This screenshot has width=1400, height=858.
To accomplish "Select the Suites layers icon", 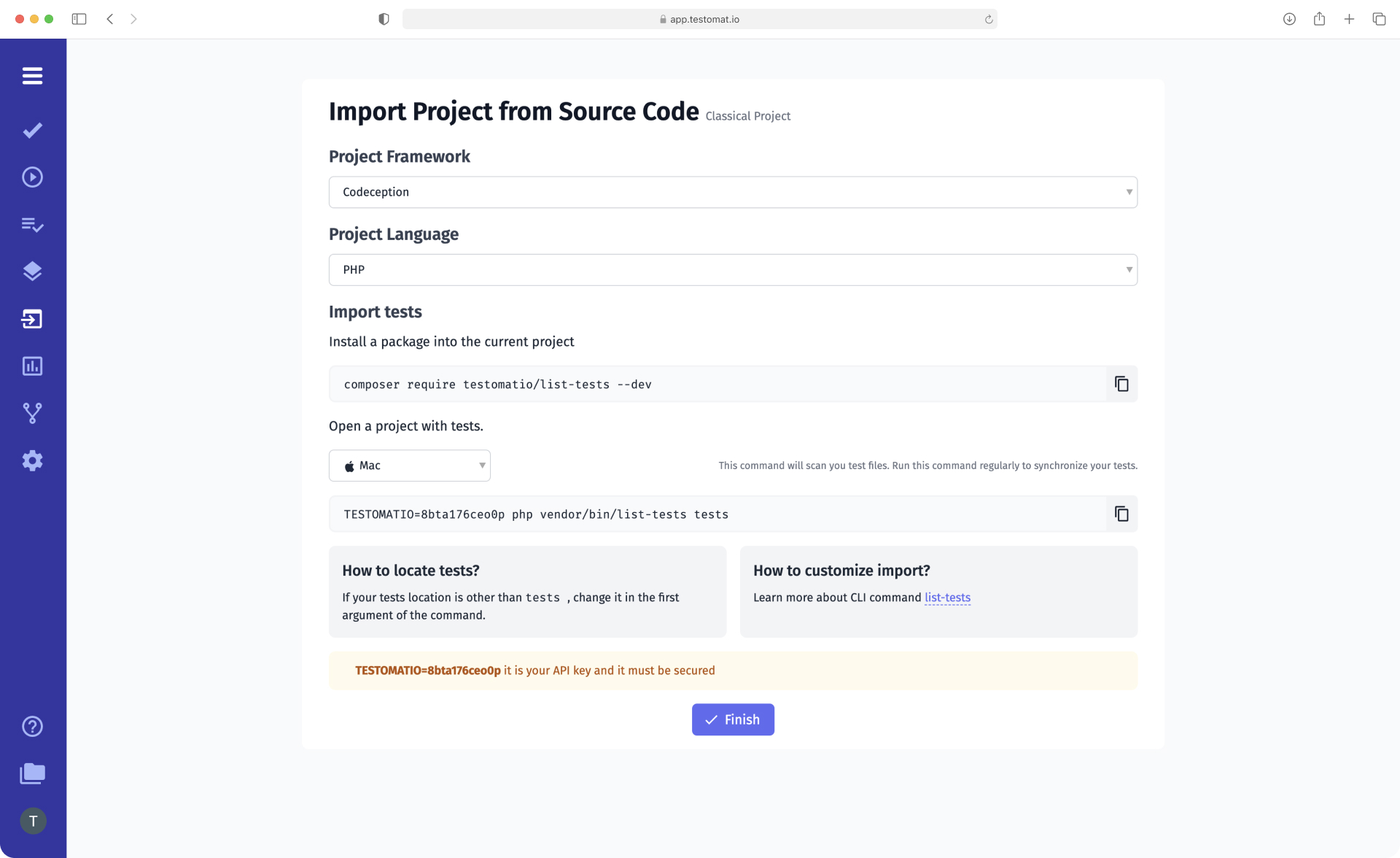I will 33,271.
